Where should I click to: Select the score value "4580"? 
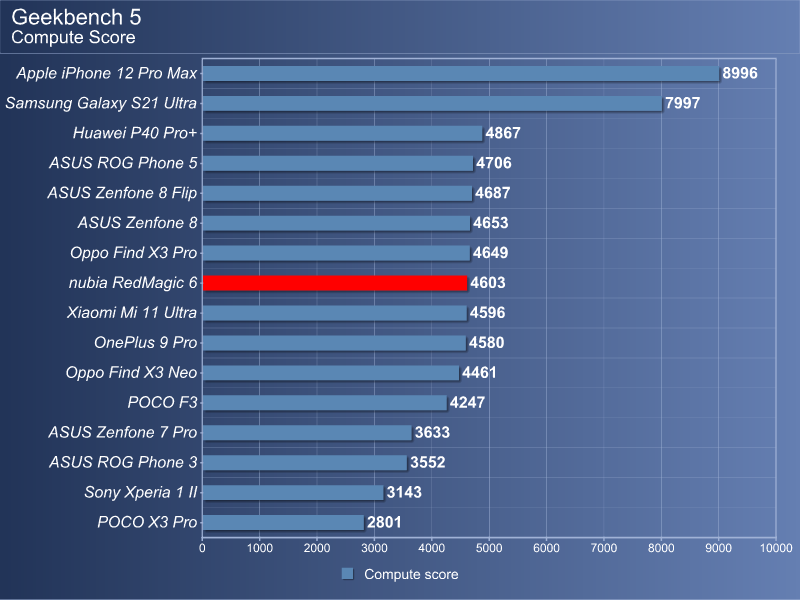tap(486, 343)
